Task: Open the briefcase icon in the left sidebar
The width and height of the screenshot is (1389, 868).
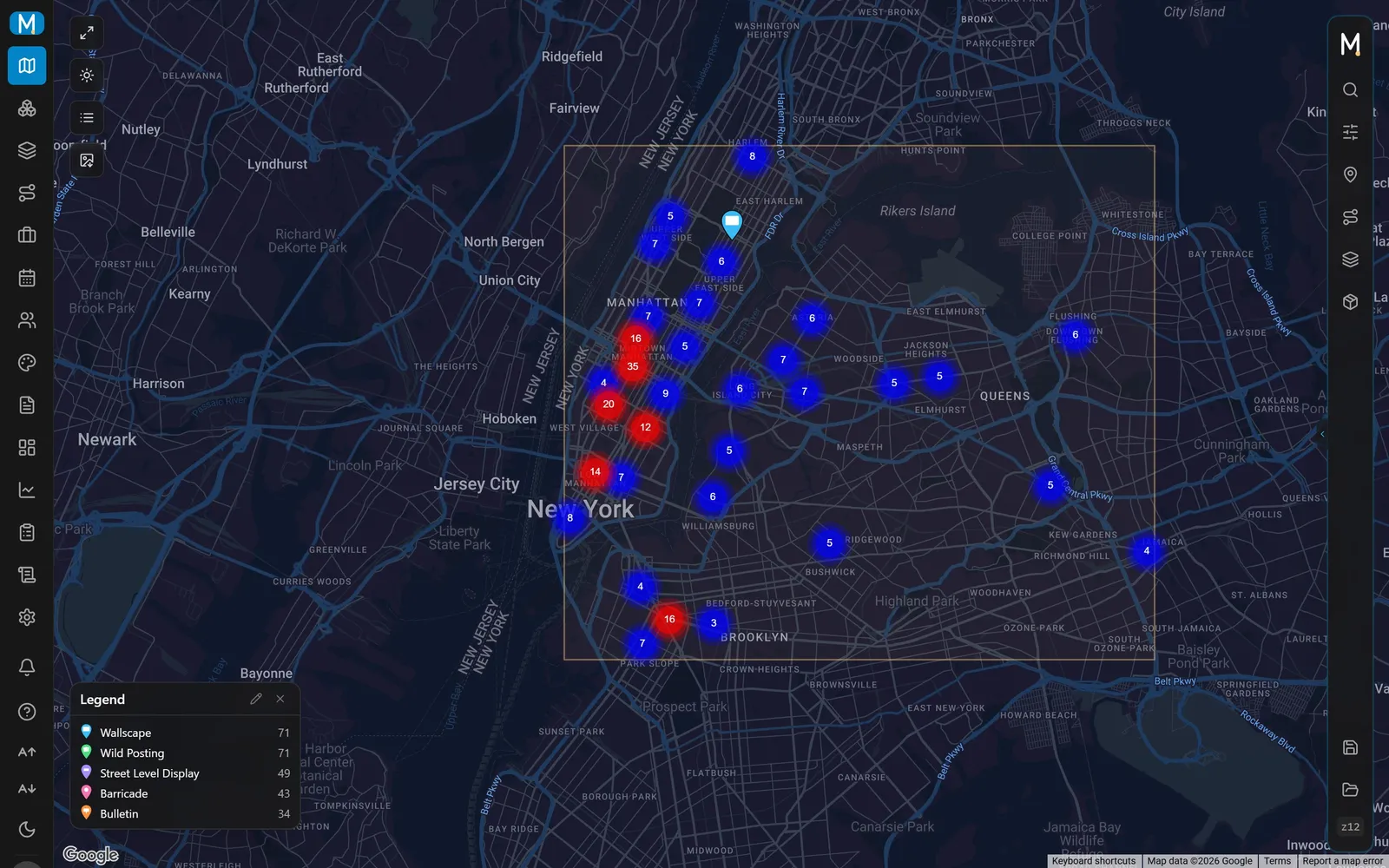Action: pyautogui.click(x=27, y=235)
